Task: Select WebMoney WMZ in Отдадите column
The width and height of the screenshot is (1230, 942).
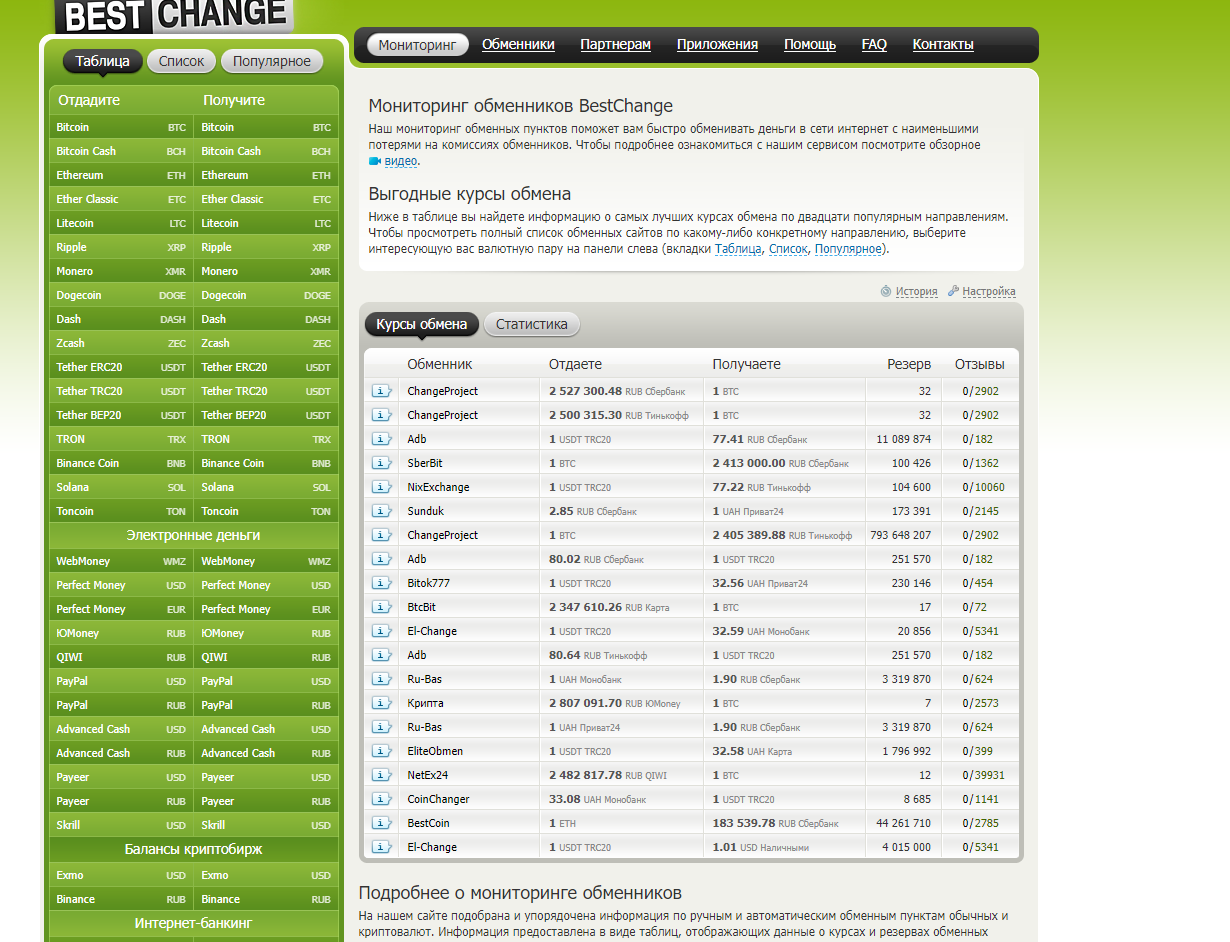Action: pyautogui.click(x=121, y=561)
